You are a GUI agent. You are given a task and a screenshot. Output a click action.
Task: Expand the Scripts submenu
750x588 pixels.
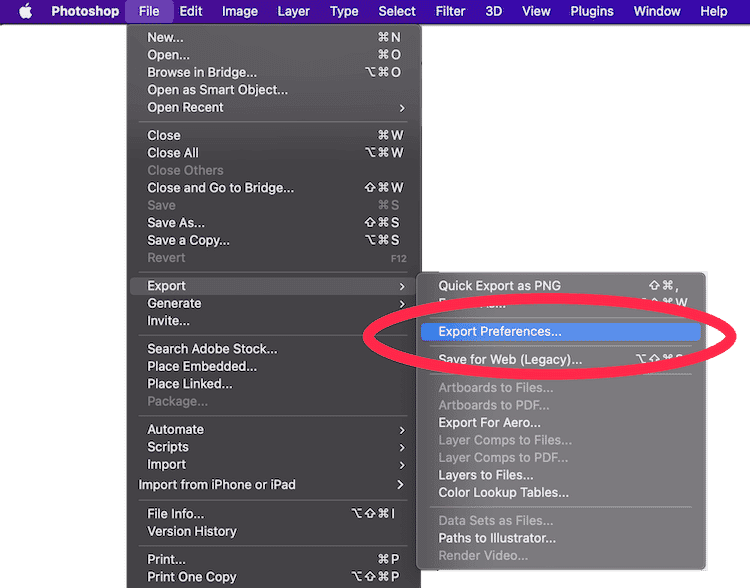(168, 447)
